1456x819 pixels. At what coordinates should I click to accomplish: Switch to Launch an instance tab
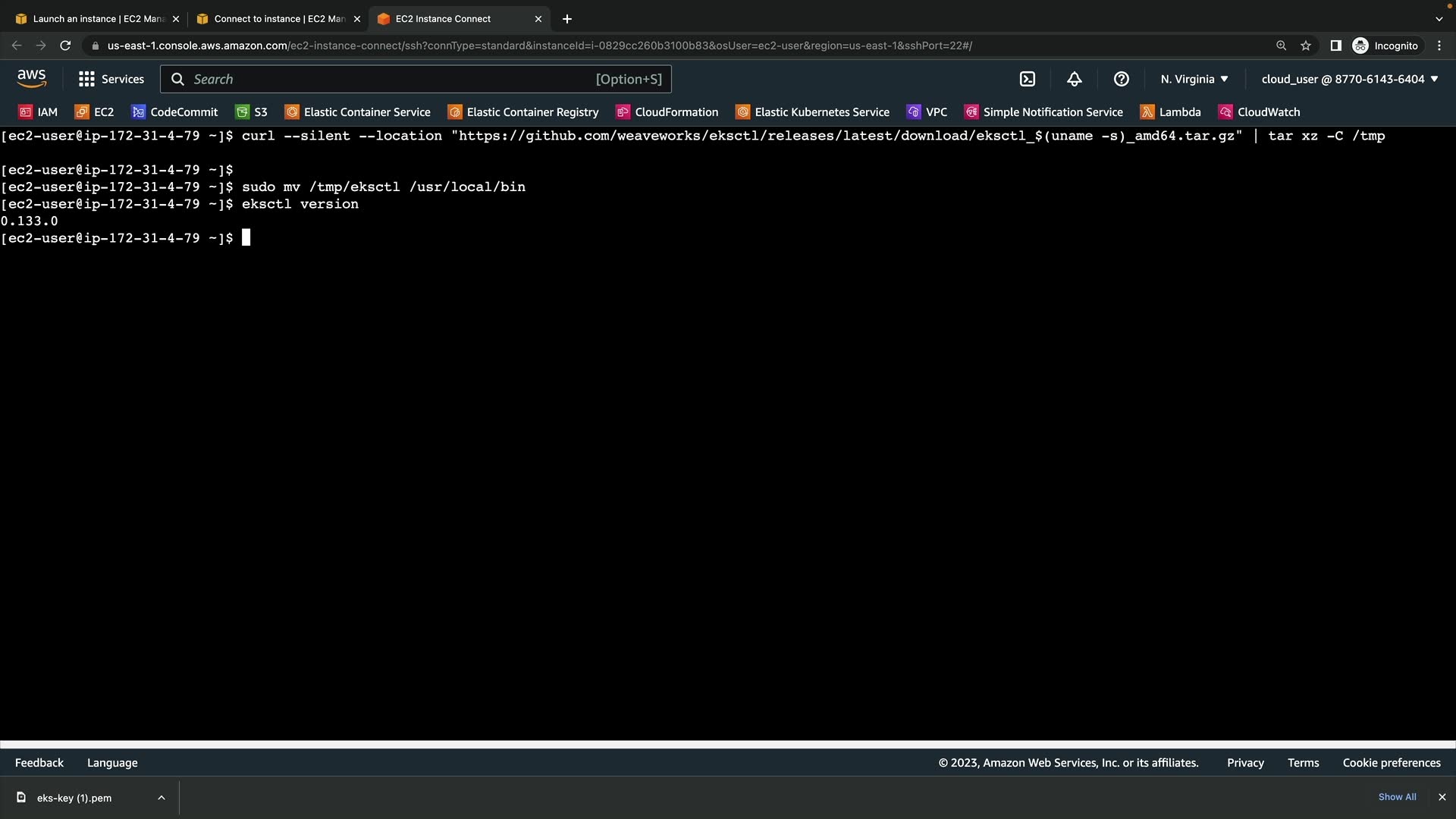tap(97, 19)
